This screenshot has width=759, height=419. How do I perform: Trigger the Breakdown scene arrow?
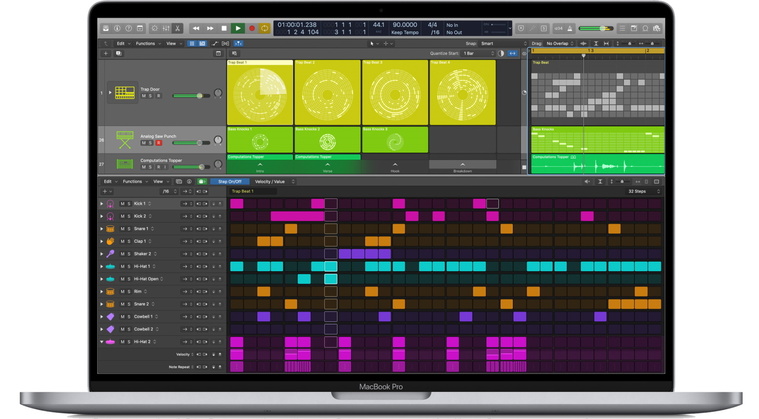(x=463, y=165)
